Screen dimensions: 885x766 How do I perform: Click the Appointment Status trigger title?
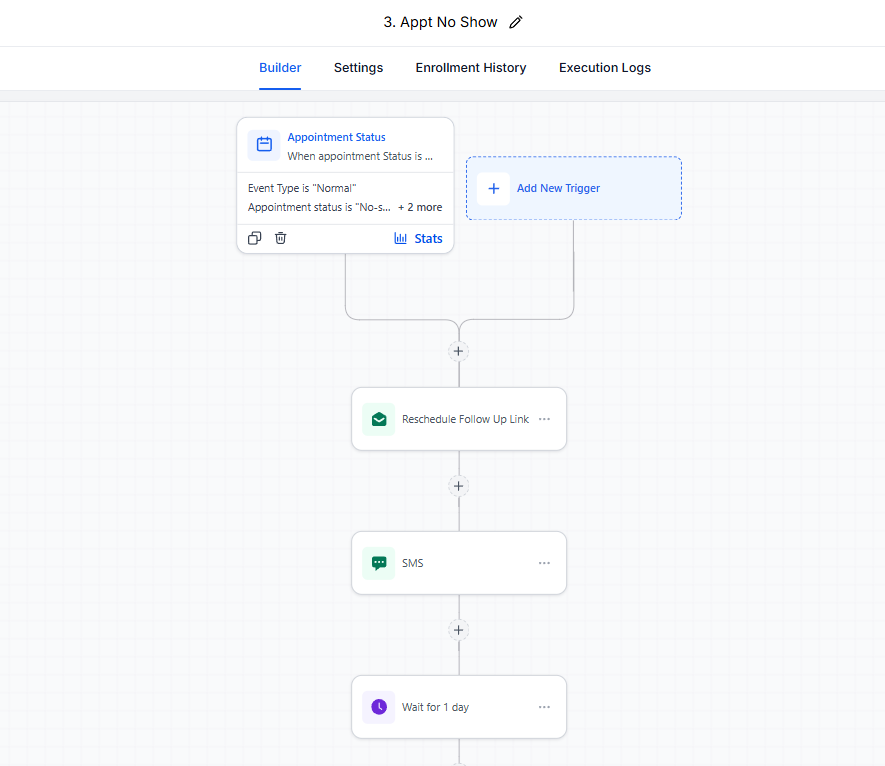coord(336,137)
